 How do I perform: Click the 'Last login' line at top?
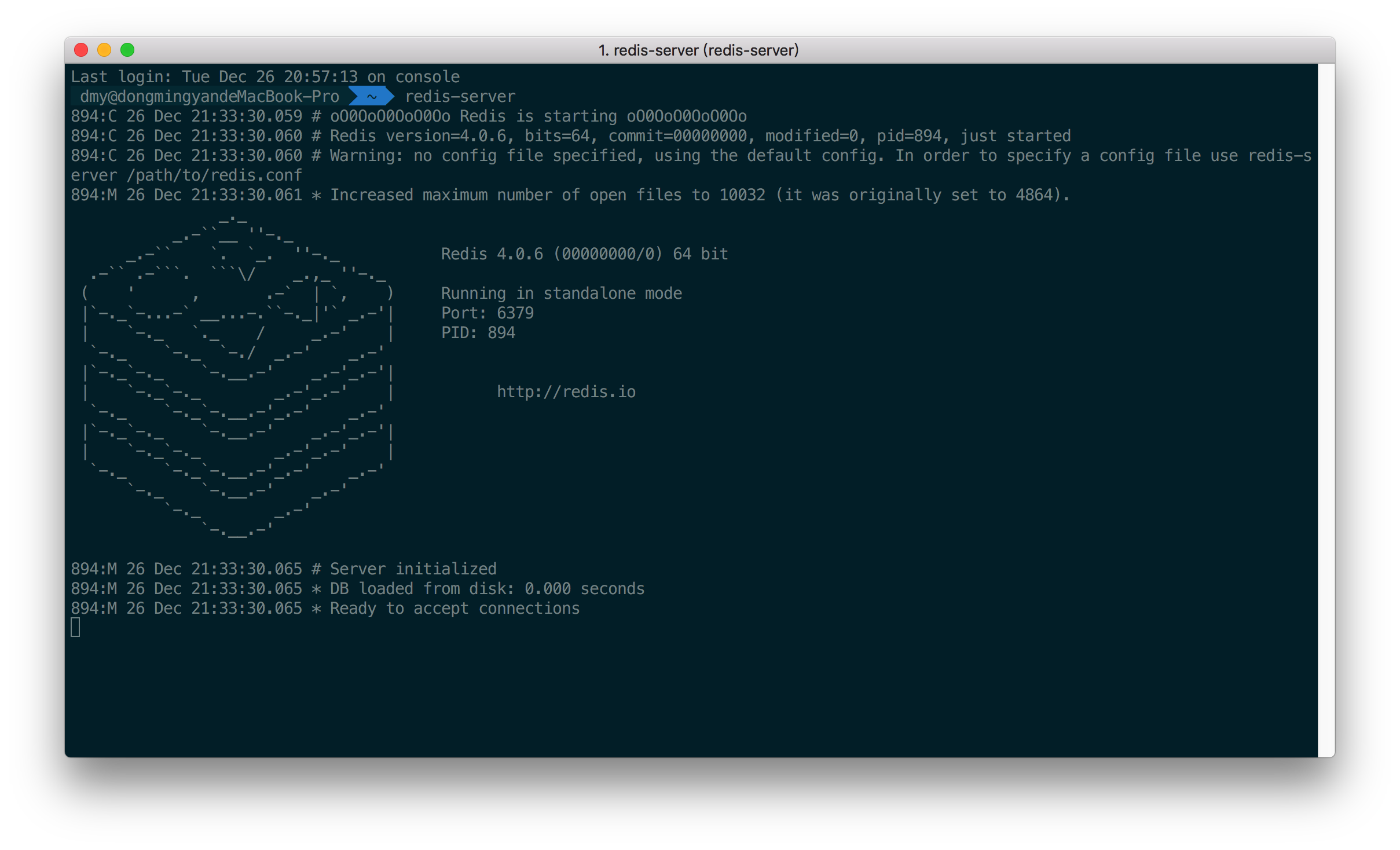pos(265,77)
